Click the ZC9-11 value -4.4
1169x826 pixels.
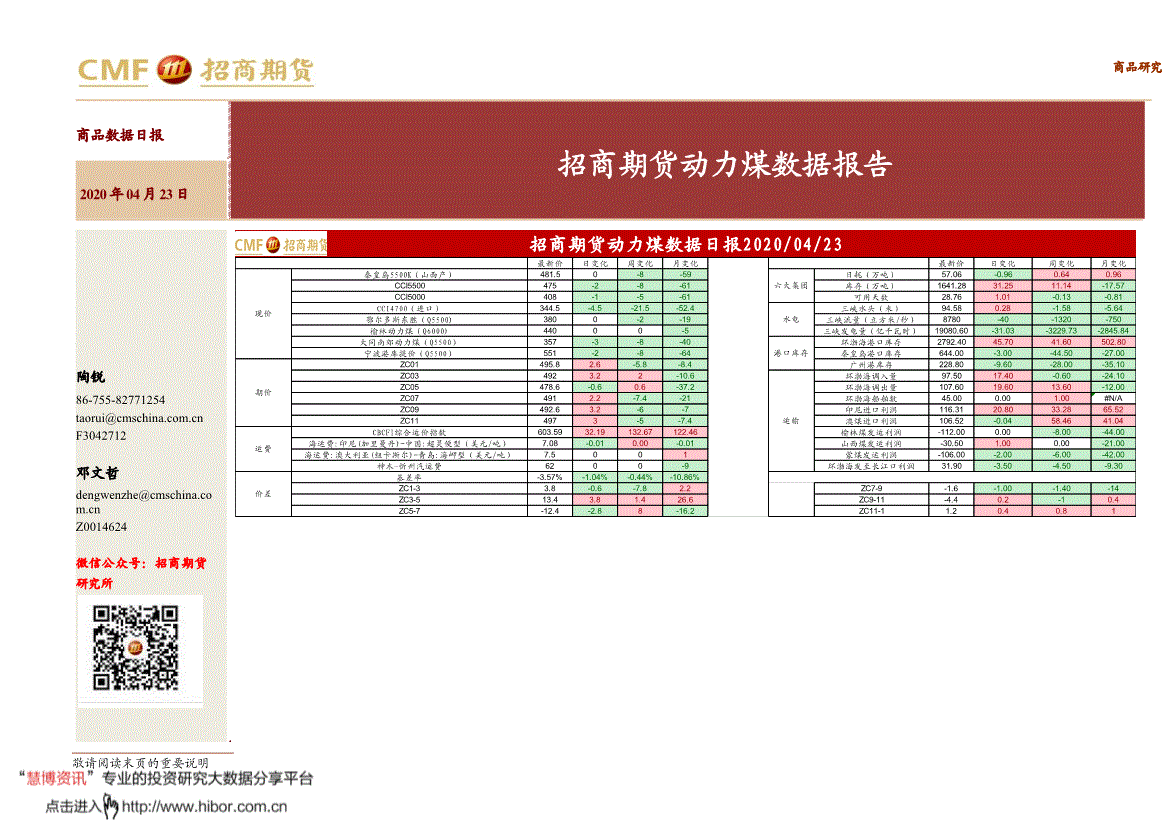click(x=951, y=499)
